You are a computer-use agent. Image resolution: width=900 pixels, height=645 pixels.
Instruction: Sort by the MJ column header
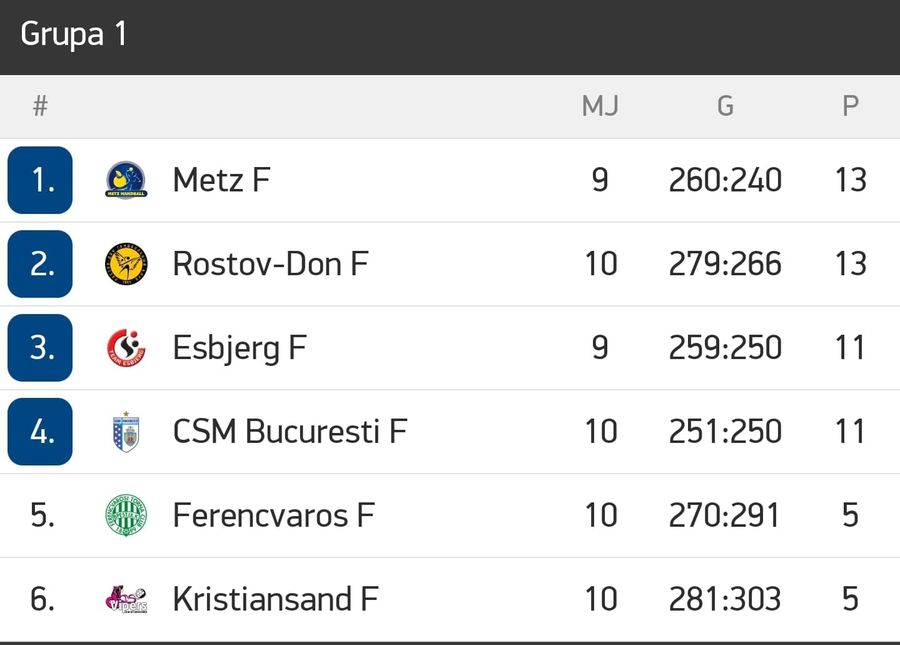click(600, 106)
